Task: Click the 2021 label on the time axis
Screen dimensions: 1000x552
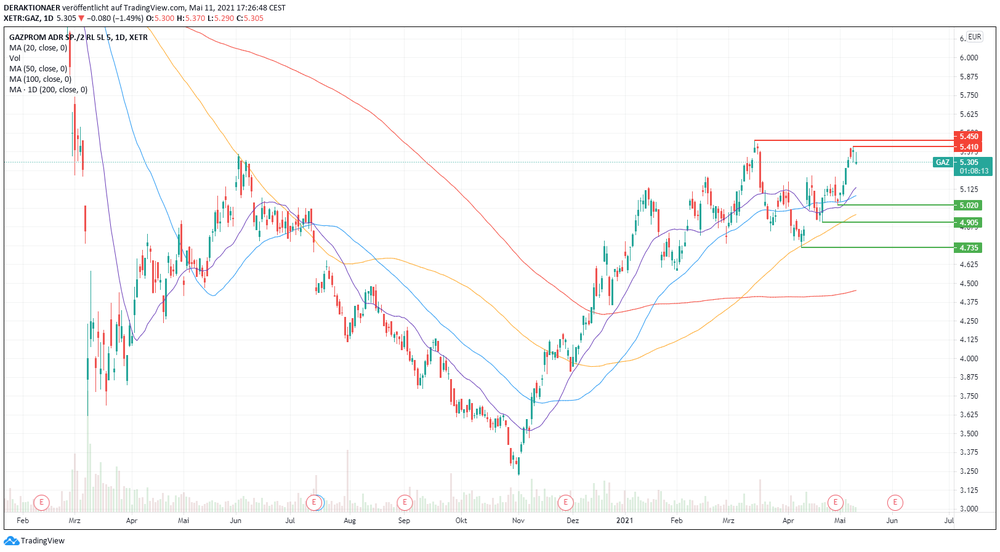Action: tap(625, 521)
